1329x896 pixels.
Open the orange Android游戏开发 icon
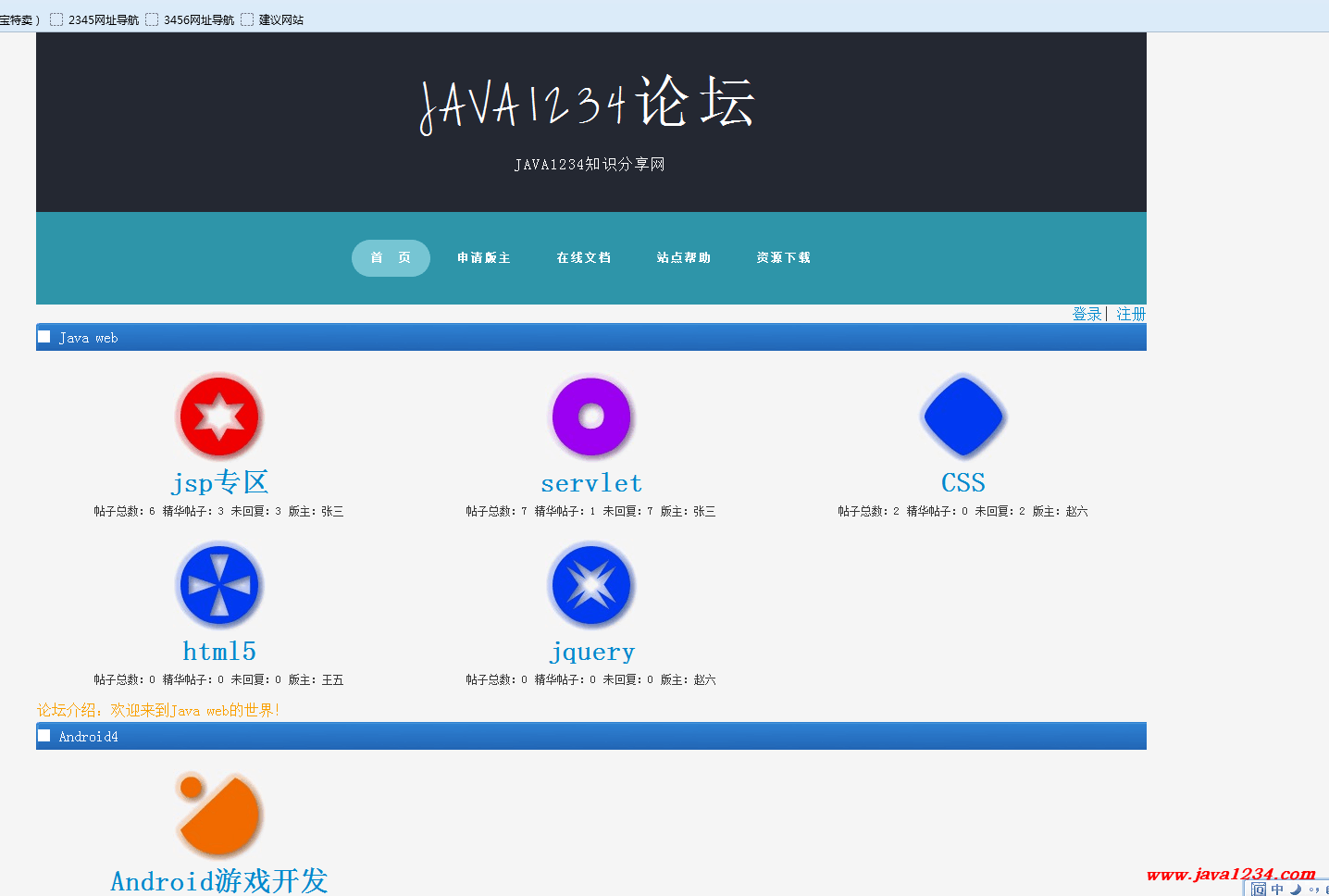pos(219,815)
